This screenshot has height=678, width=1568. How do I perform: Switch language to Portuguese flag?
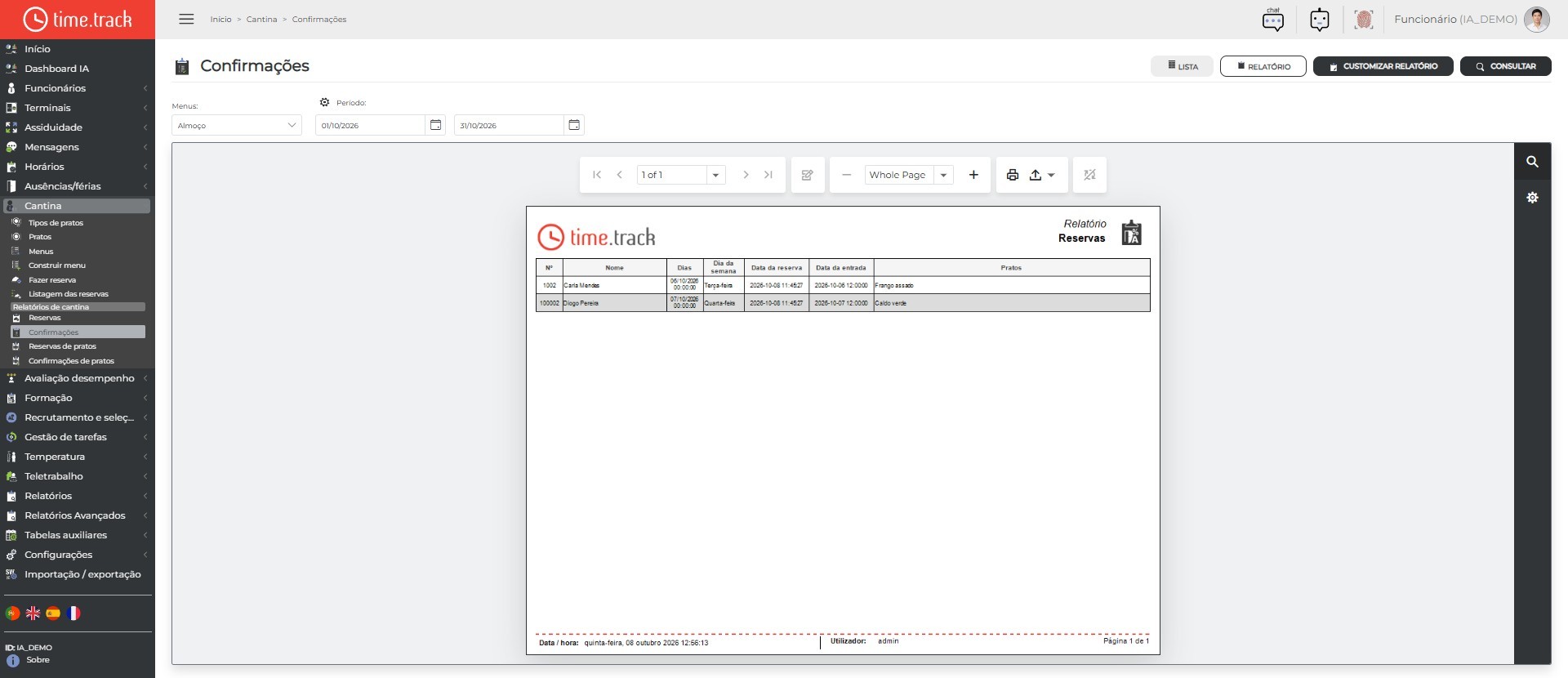coord(12,613)
